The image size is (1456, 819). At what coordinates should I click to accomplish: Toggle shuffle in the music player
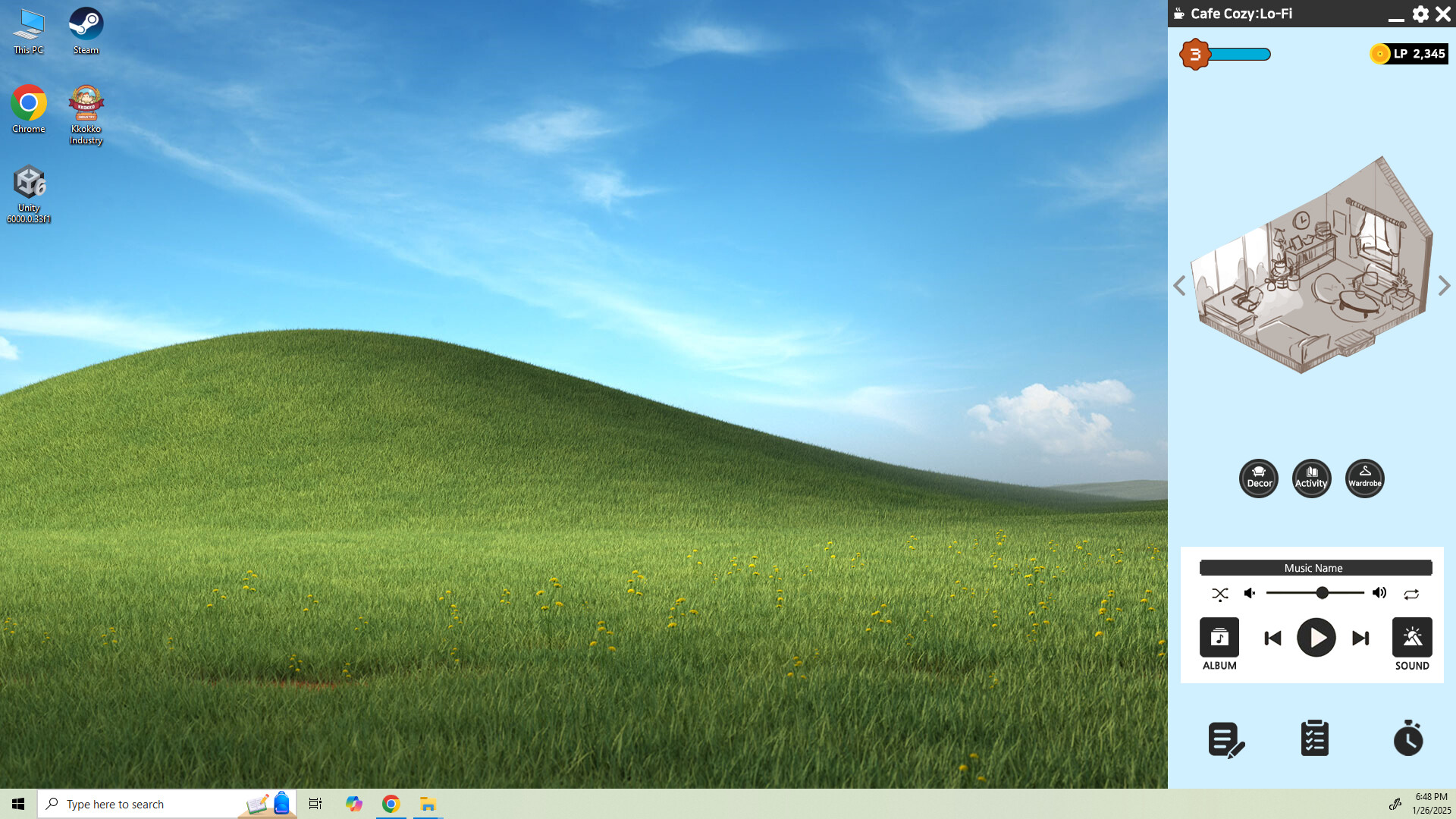[x=1219, y=594]
